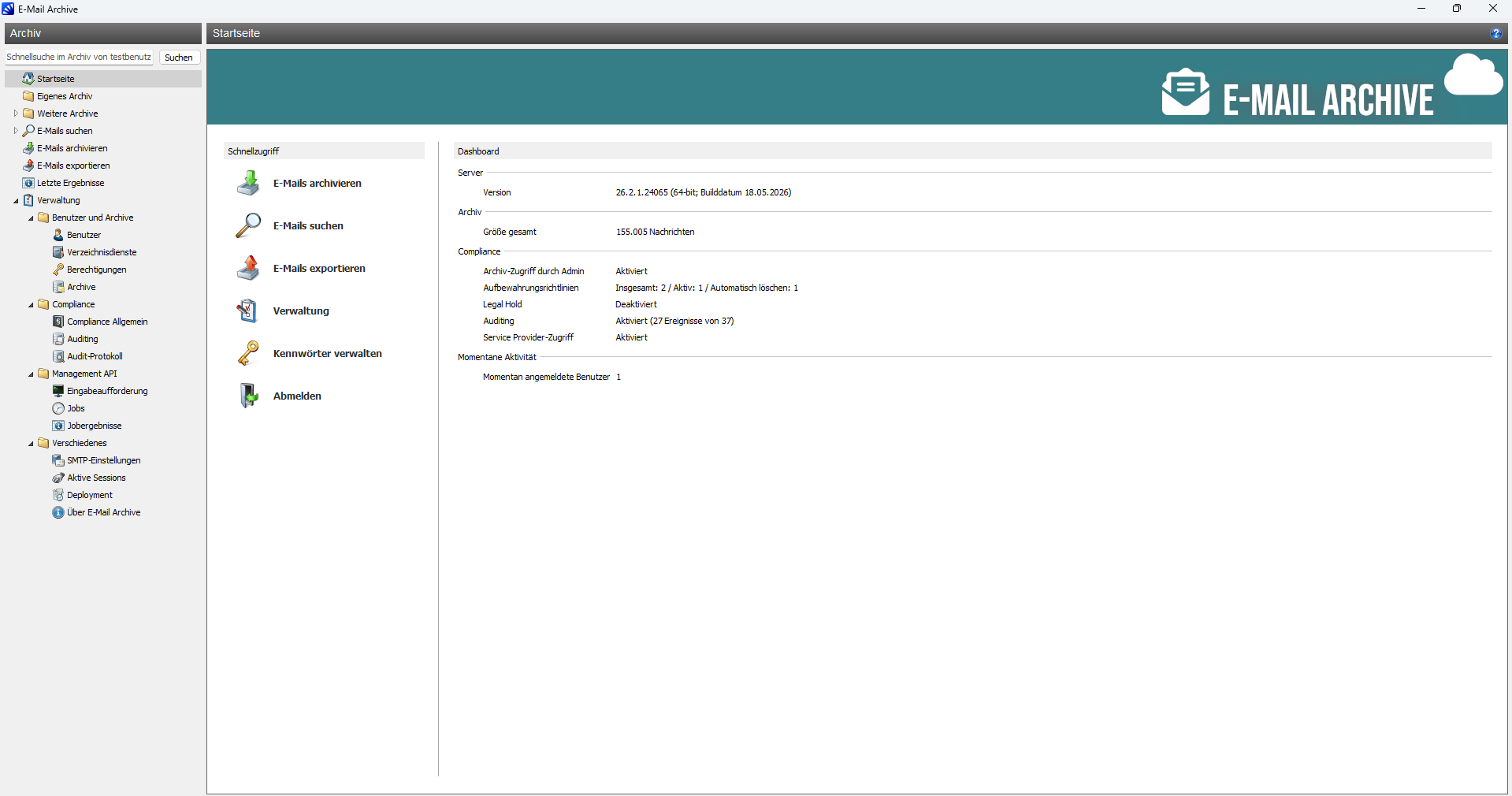Click the E-Mails archivieren icon in tree
1512x796 pixels.
pyautogui.click(x=28, y=148)
